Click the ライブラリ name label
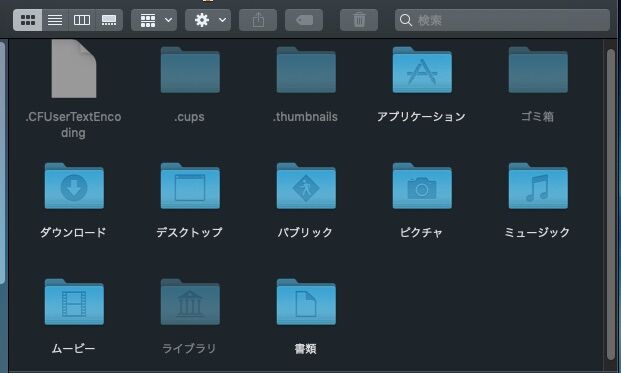 click(x=189, y=348)
